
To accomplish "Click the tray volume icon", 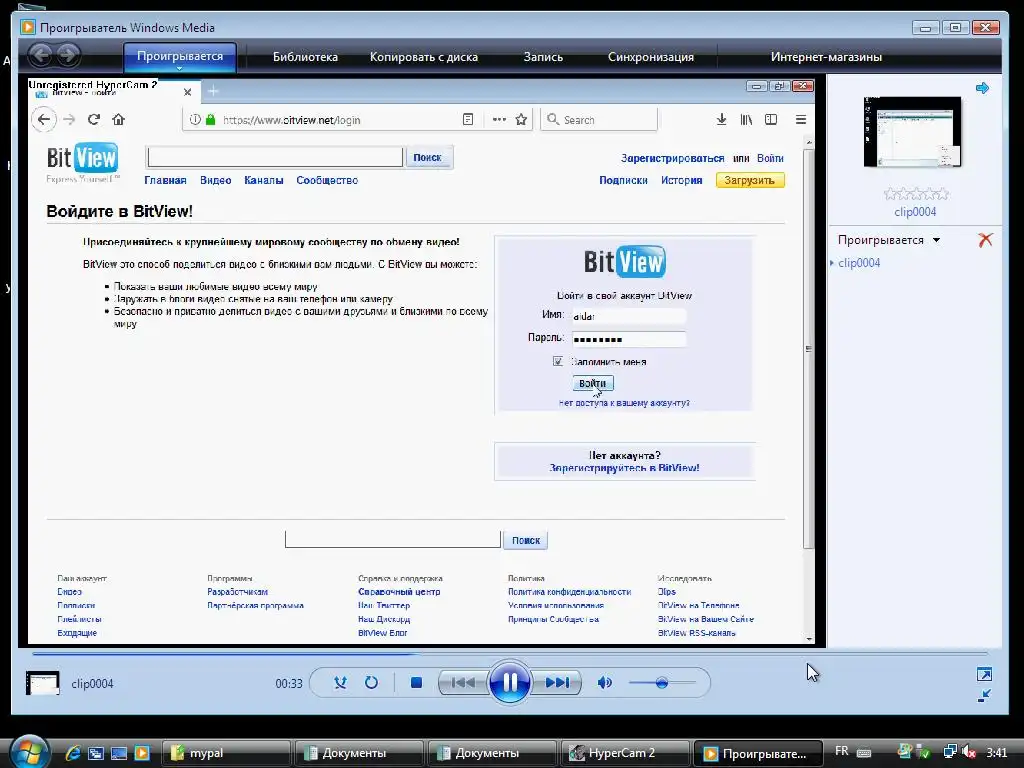I will click(x=970, y=752).
